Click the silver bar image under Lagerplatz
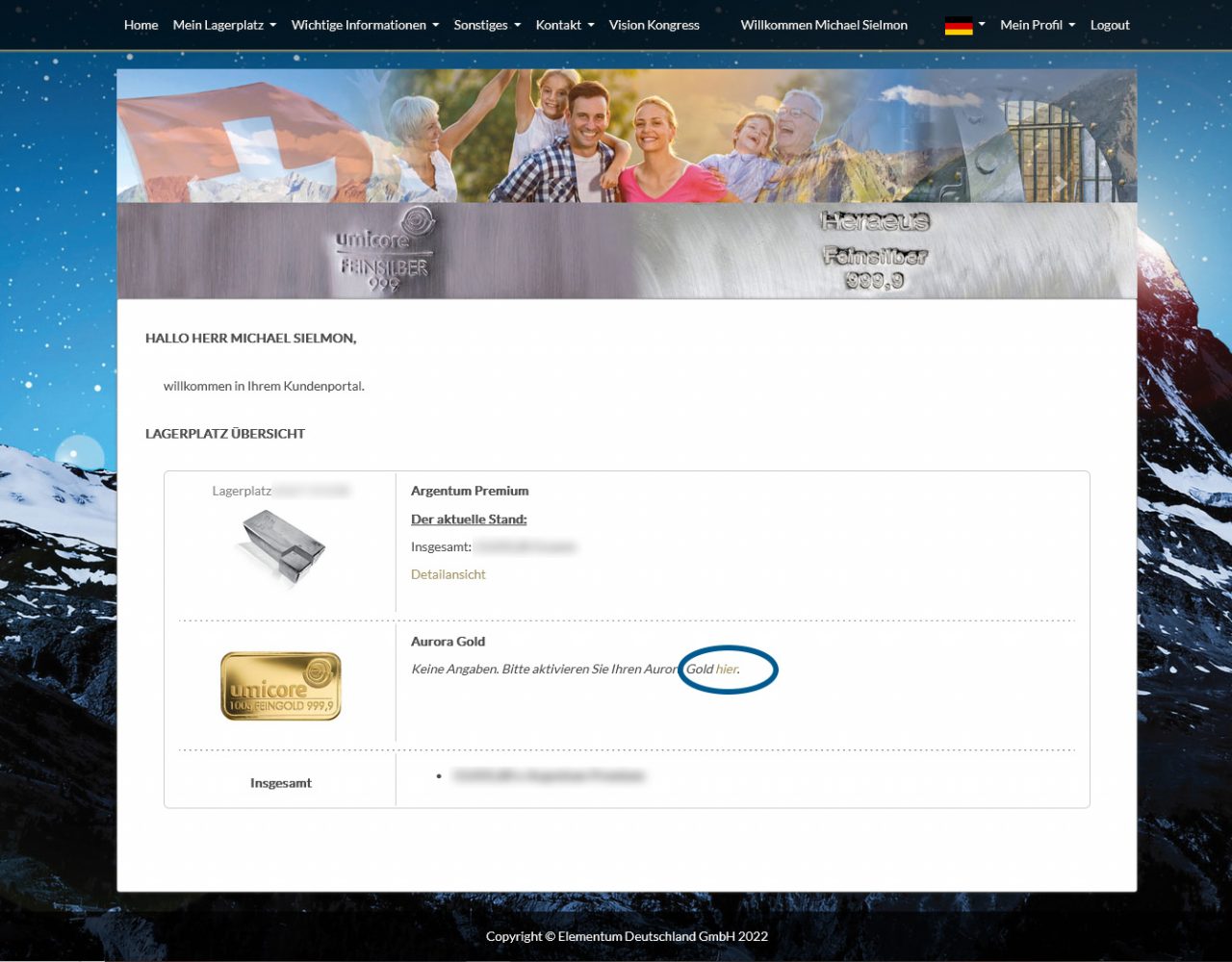 click(280, 546)
